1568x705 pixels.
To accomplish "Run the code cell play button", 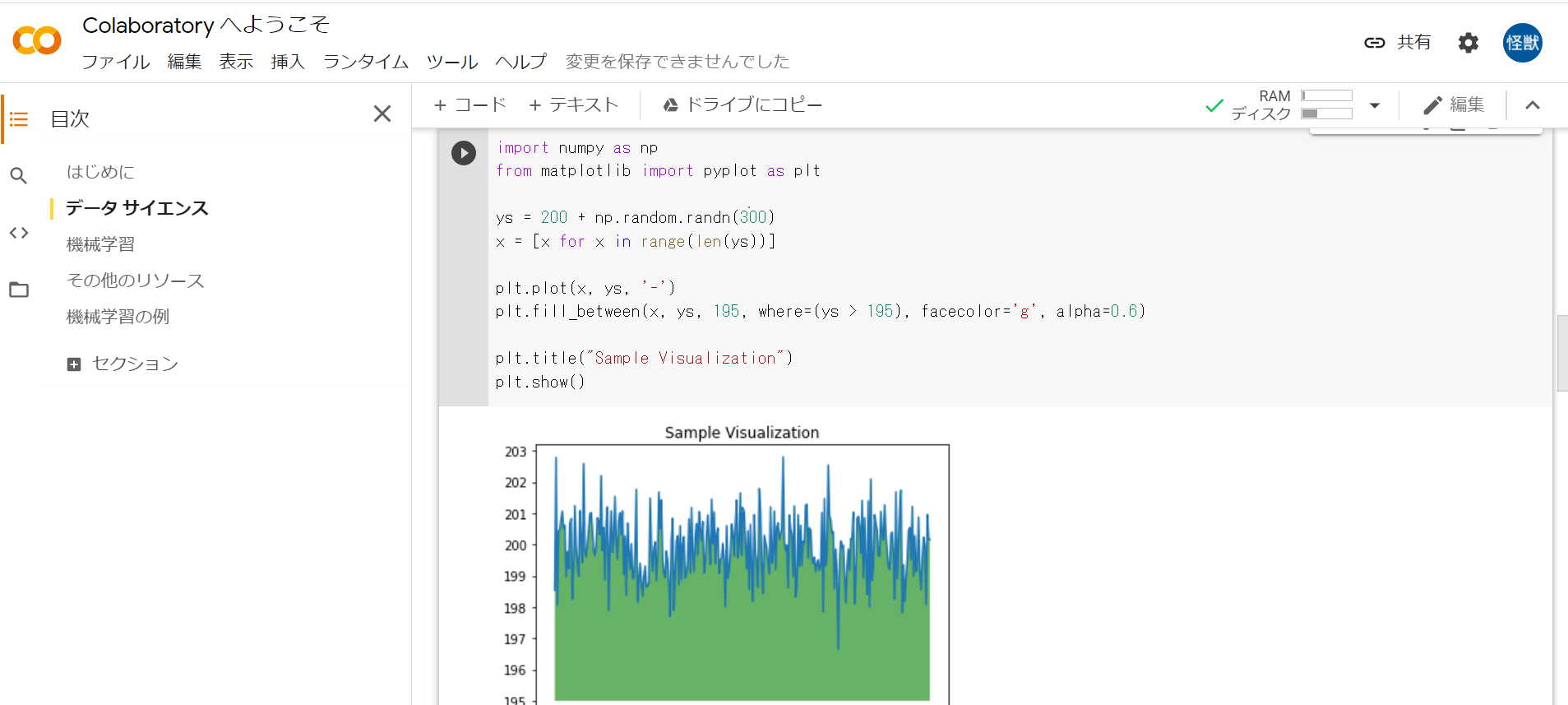I will point(464,153).
